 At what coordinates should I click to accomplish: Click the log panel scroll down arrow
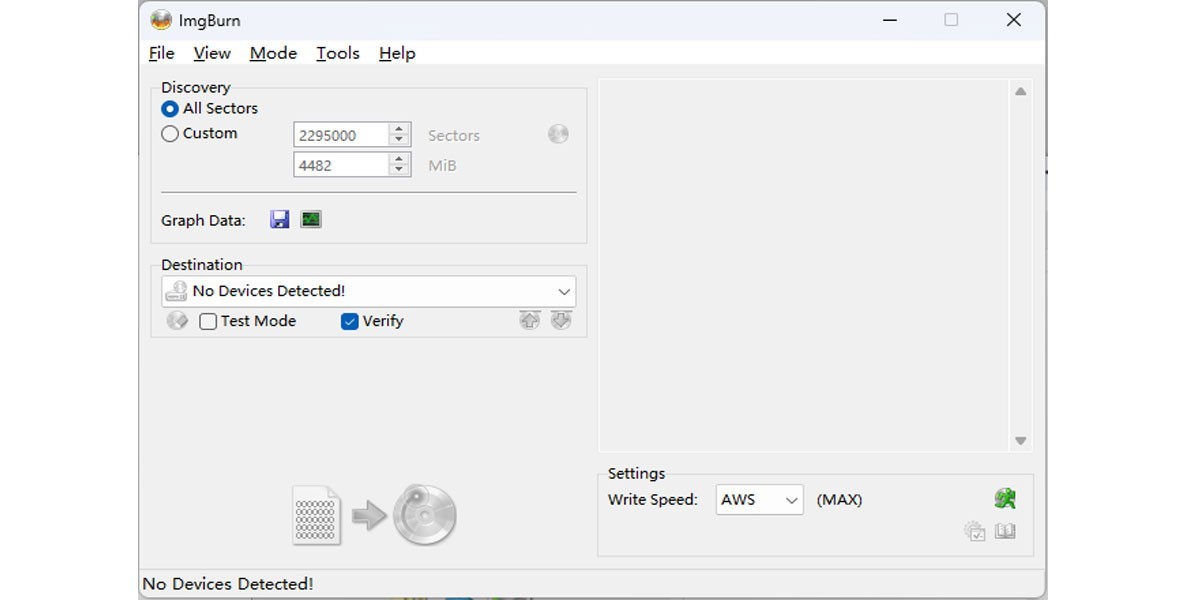1020,441
